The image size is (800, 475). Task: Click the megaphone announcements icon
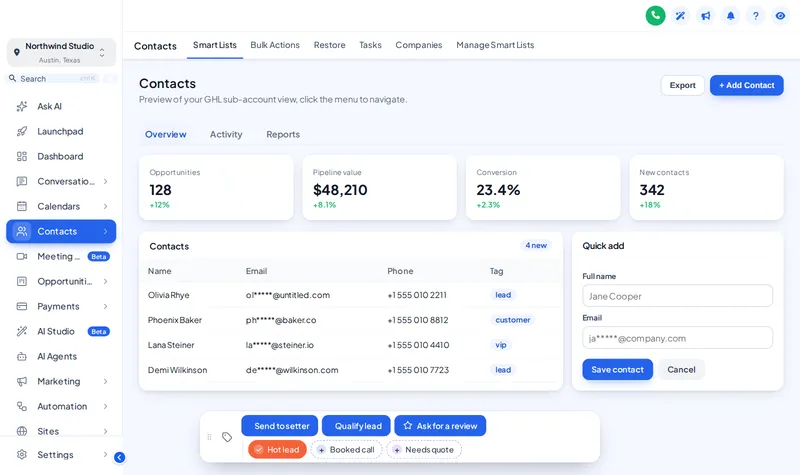(x=706, y=16)
